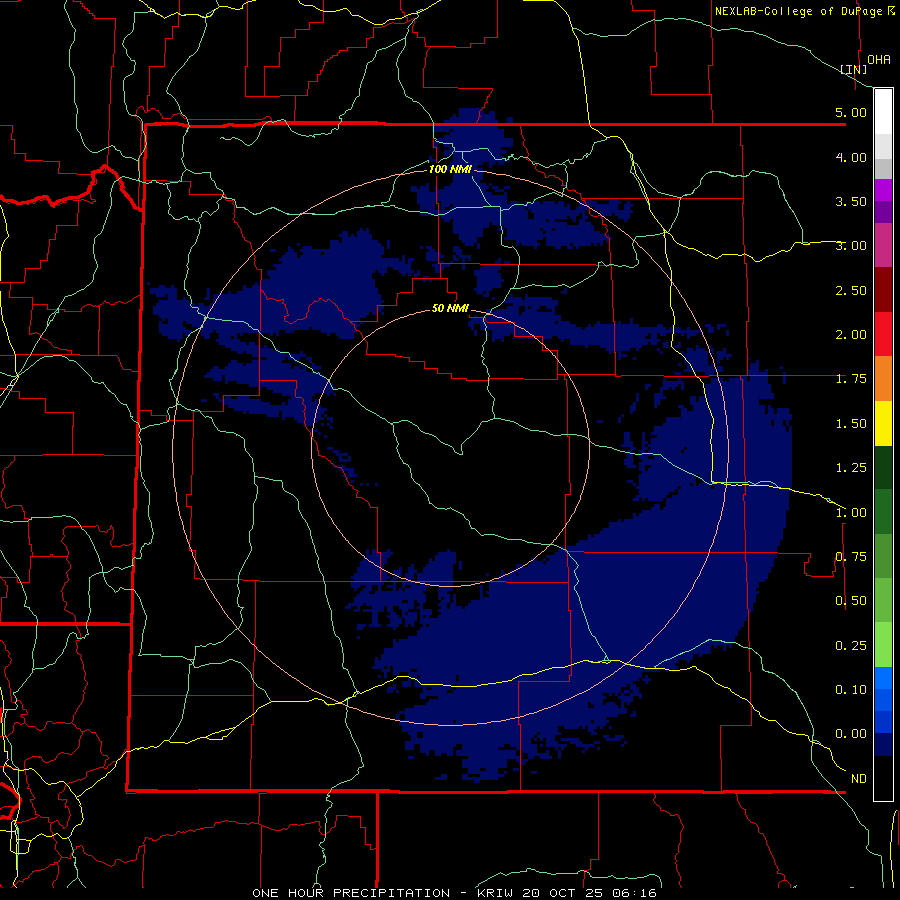Click the 5.00 legend value
This screenshot has width=900, height=900.
(x=851, y=112)
